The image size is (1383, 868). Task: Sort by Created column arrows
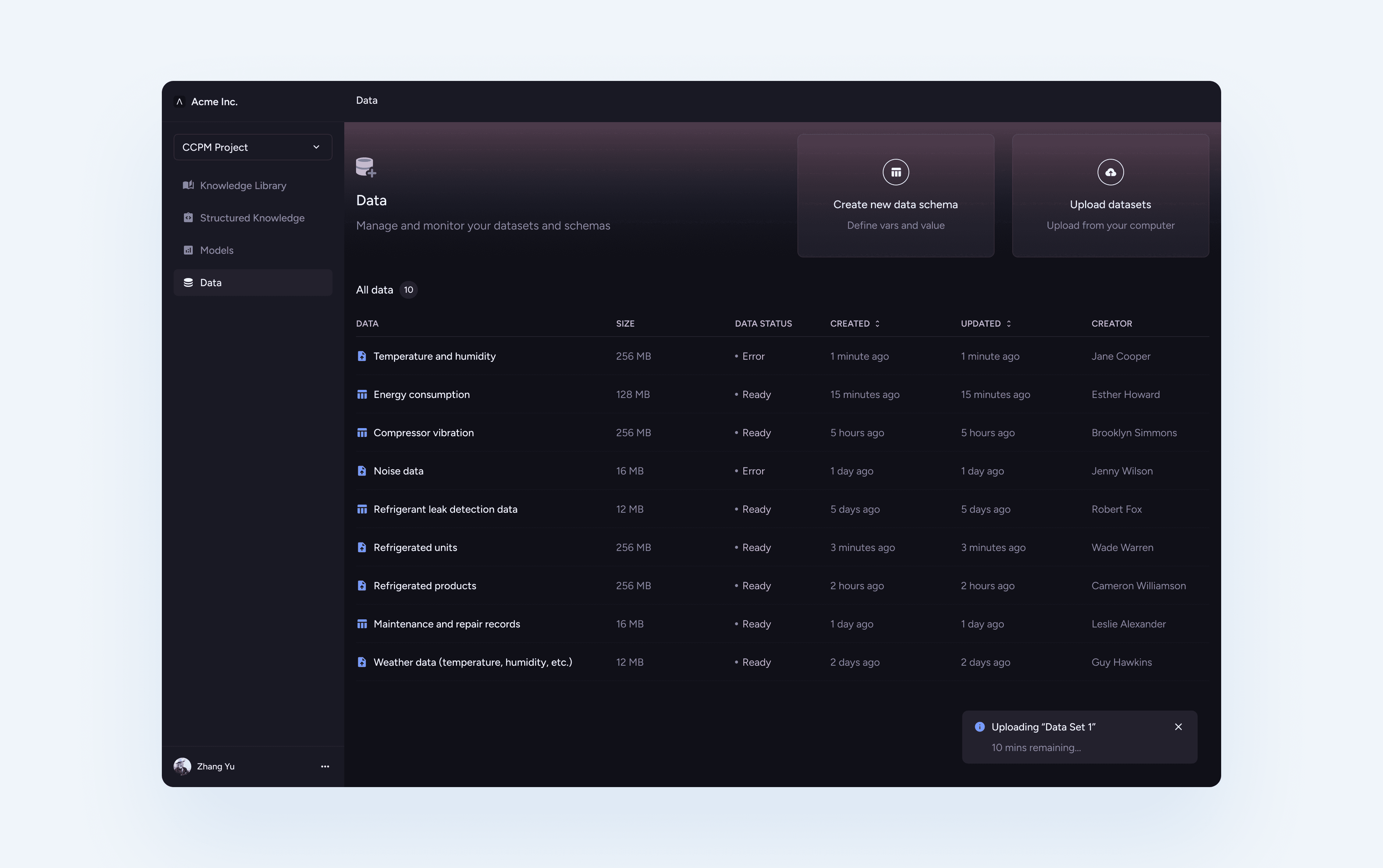pyautogui.click(x=877, y=324)
